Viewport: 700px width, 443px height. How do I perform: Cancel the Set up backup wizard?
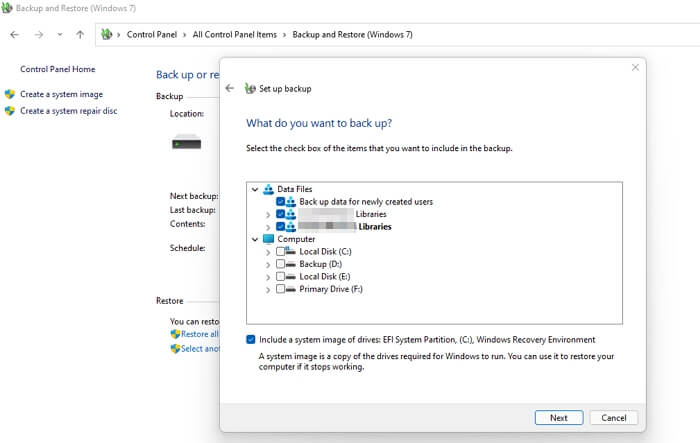[x=613, y=418]
